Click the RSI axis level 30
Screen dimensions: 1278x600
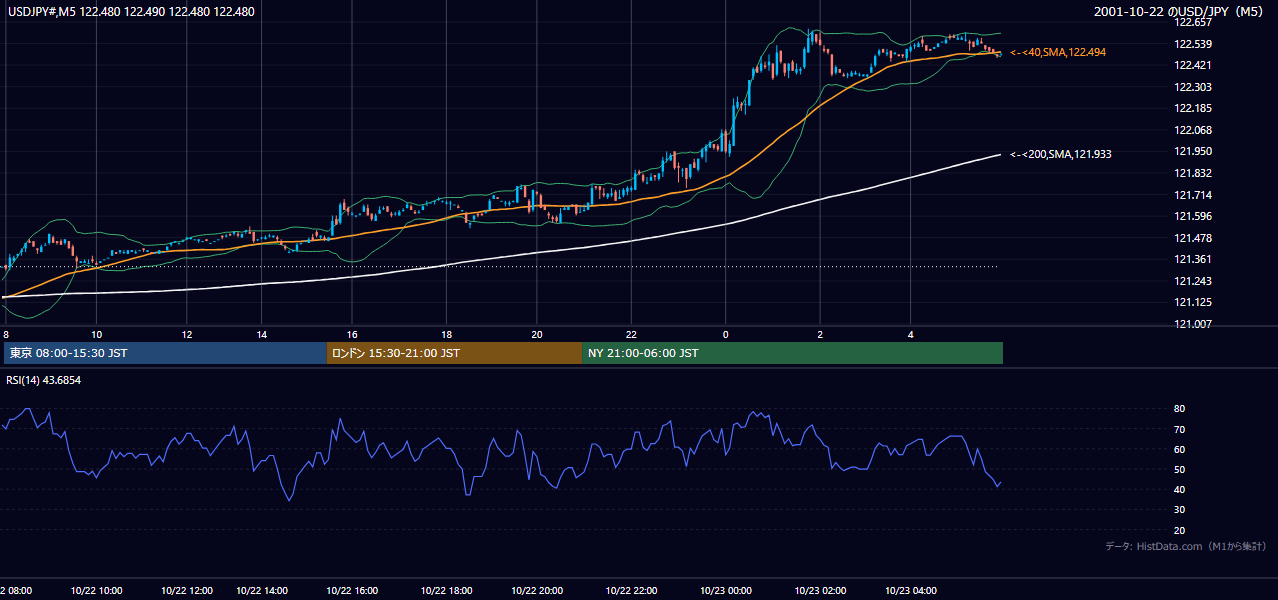click(1179, 510)
